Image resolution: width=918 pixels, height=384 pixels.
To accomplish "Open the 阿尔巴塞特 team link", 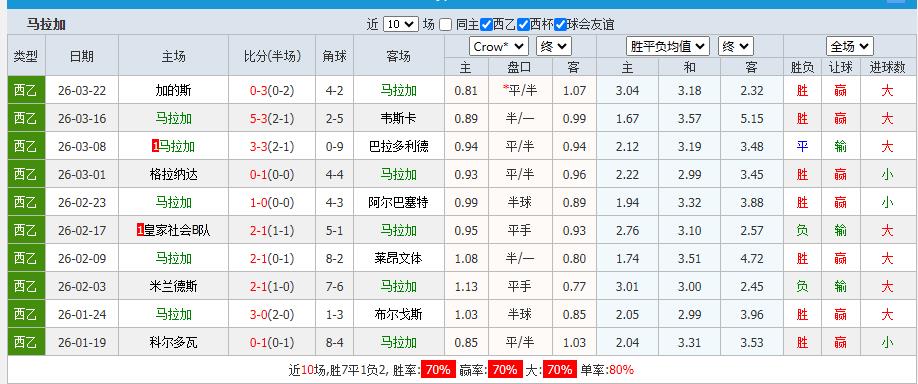I will (x=399, y=203).
